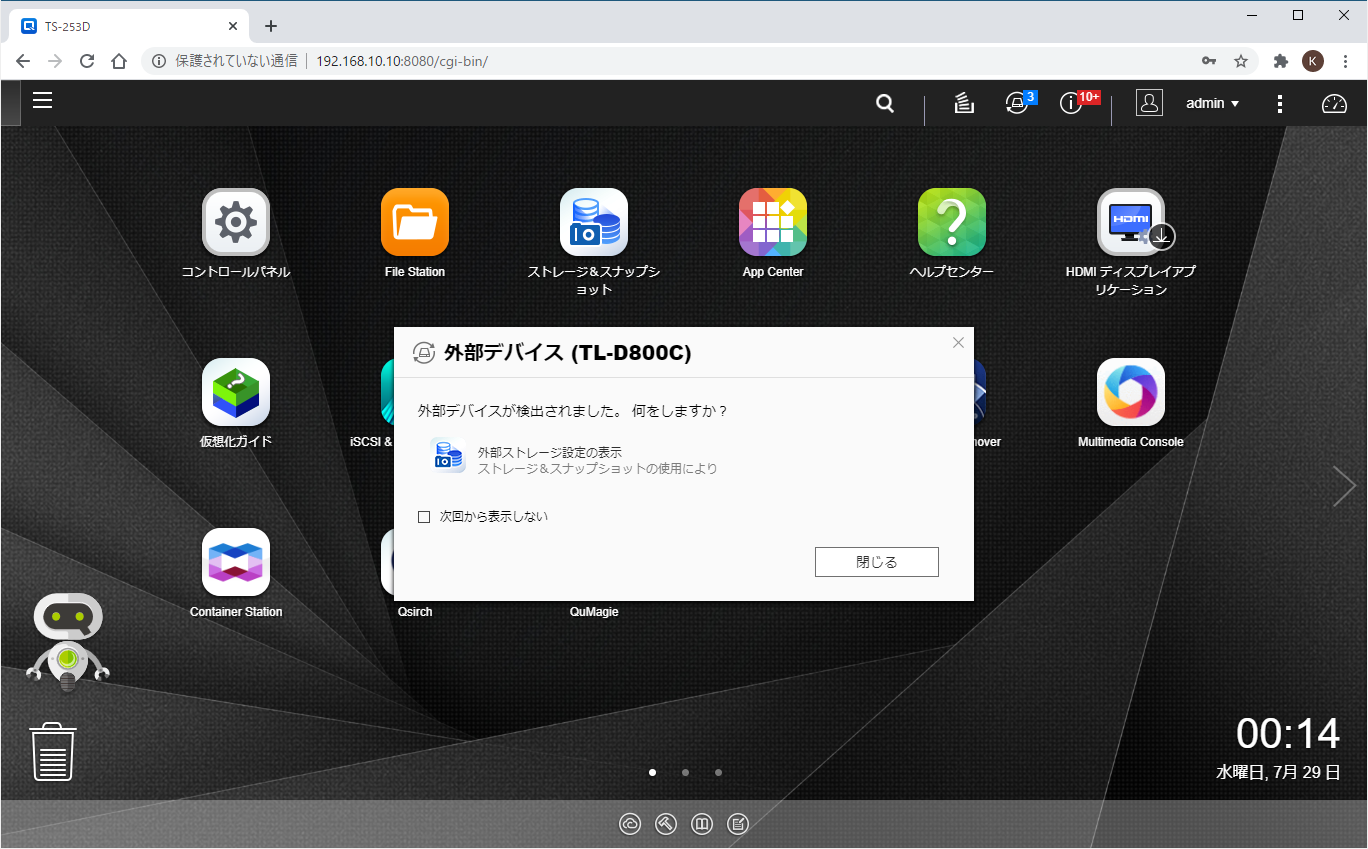Open the Resource Monitor gauge icon
Image resolution: width=1368 pixels, height=849 pixels.
(1335, 102)
